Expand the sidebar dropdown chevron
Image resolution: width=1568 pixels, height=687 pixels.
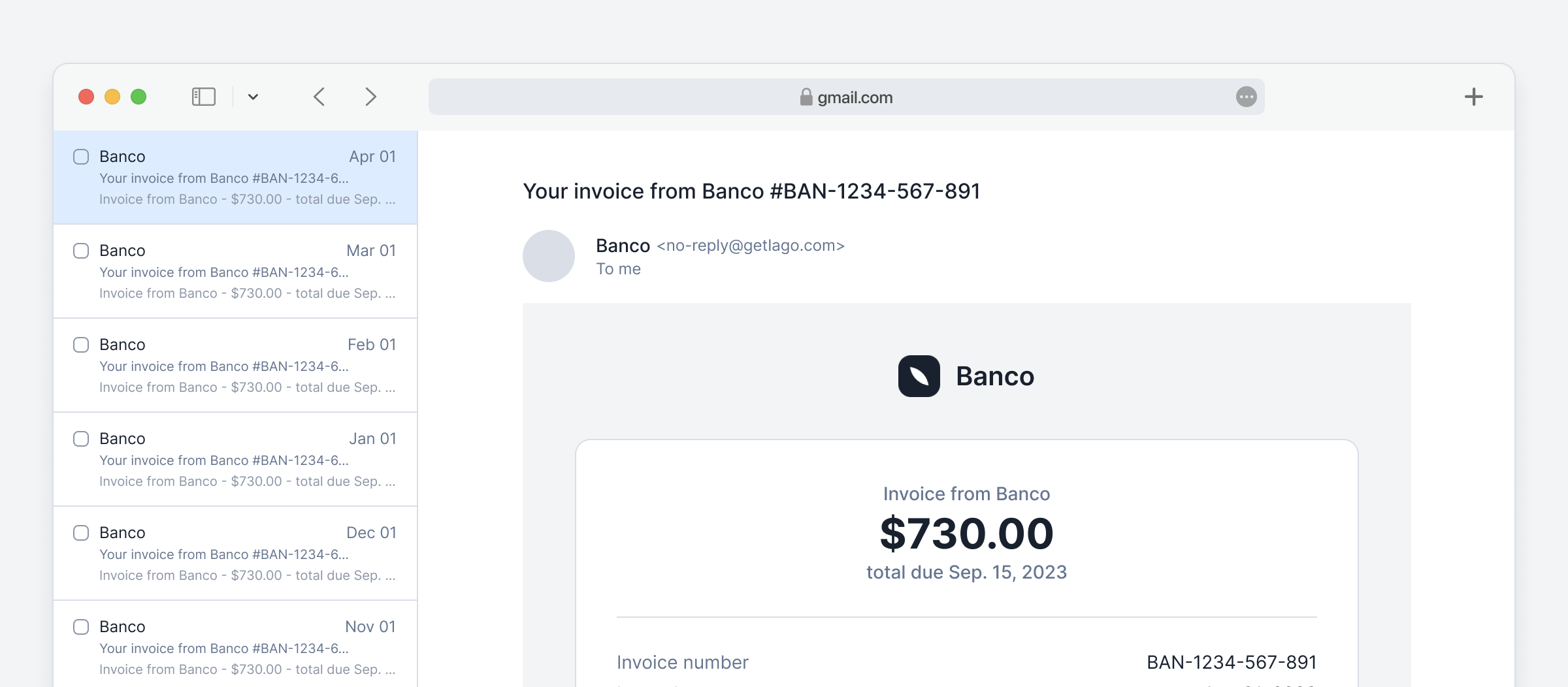coord(253,97)
